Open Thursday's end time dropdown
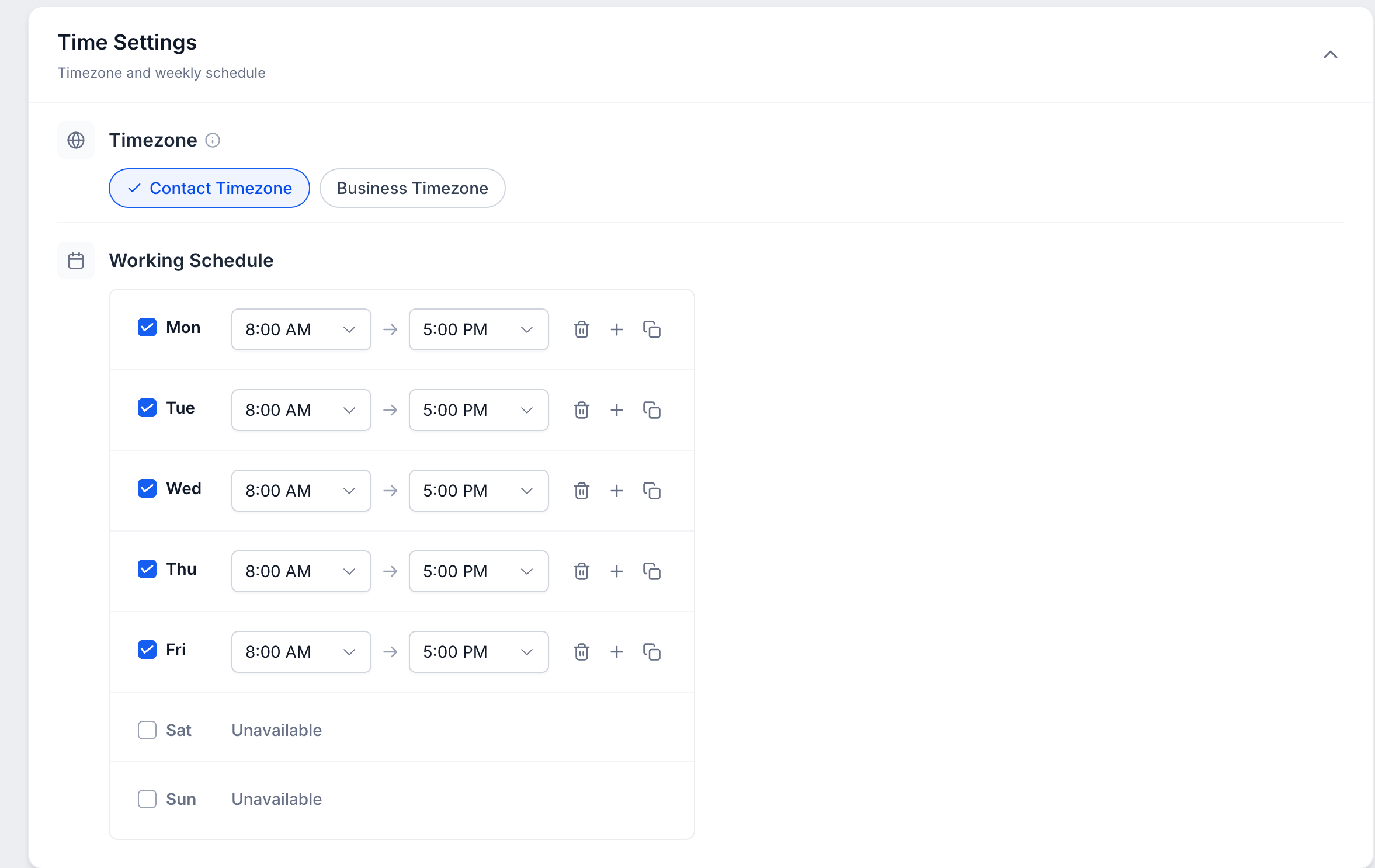The width and height of the screenshot is (1375, 868). pyautogui.click(x=479, y=571)
